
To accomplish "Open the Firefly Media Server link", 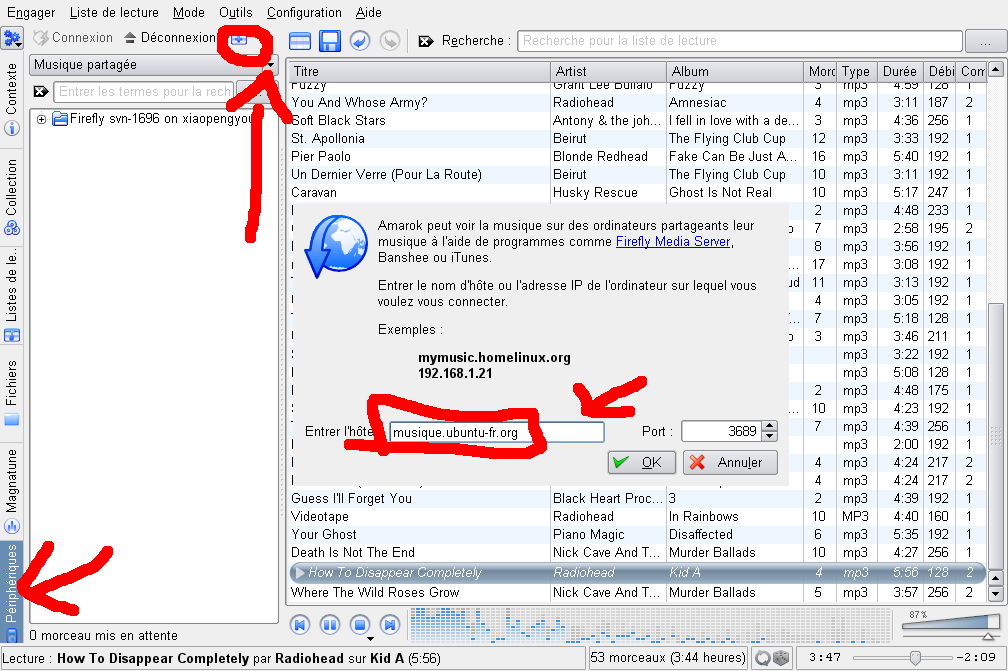I will (673, 242).
